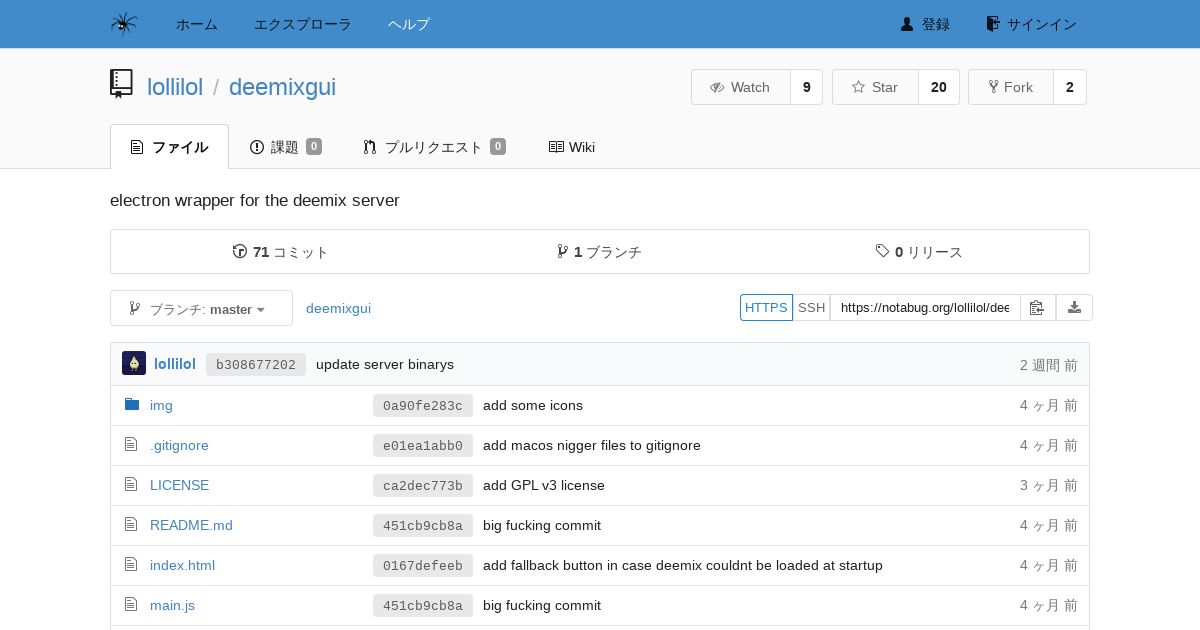Open the サインイン sign-in link
Image resolution: width=1200 pixels, height=630 pixels.
[1031, 24]
